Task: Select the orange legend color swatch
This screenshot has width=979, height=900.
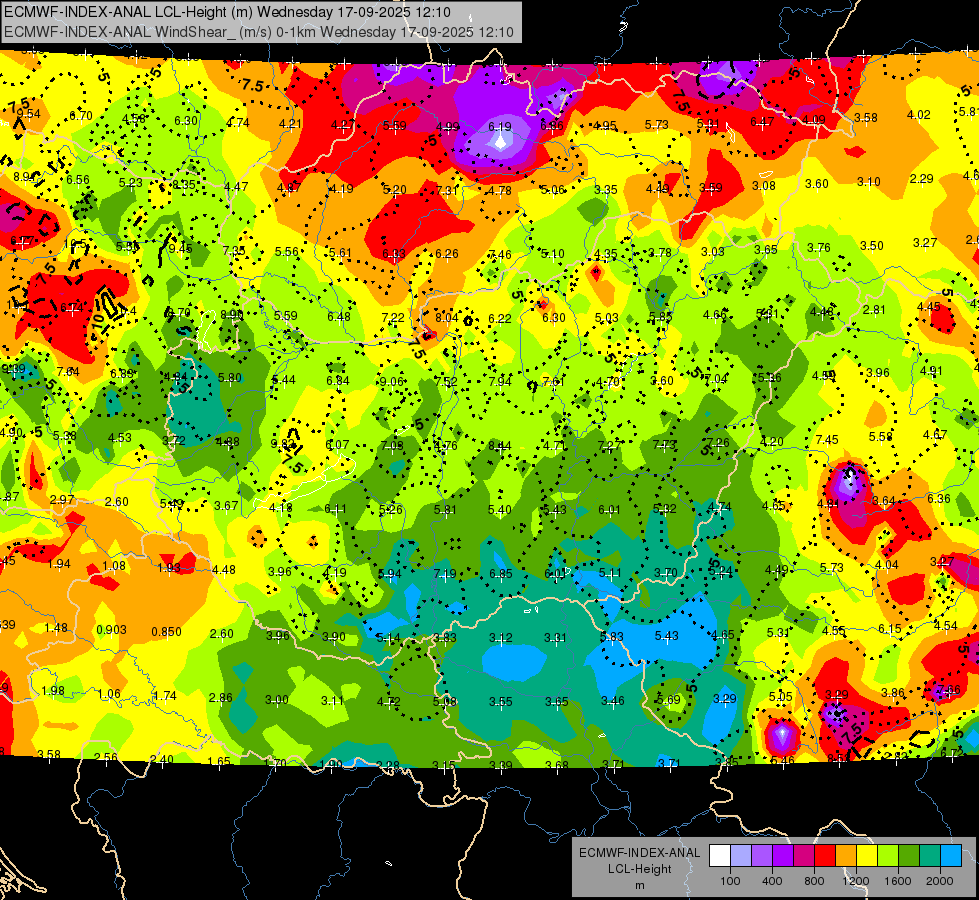Action: coord(847,856)
